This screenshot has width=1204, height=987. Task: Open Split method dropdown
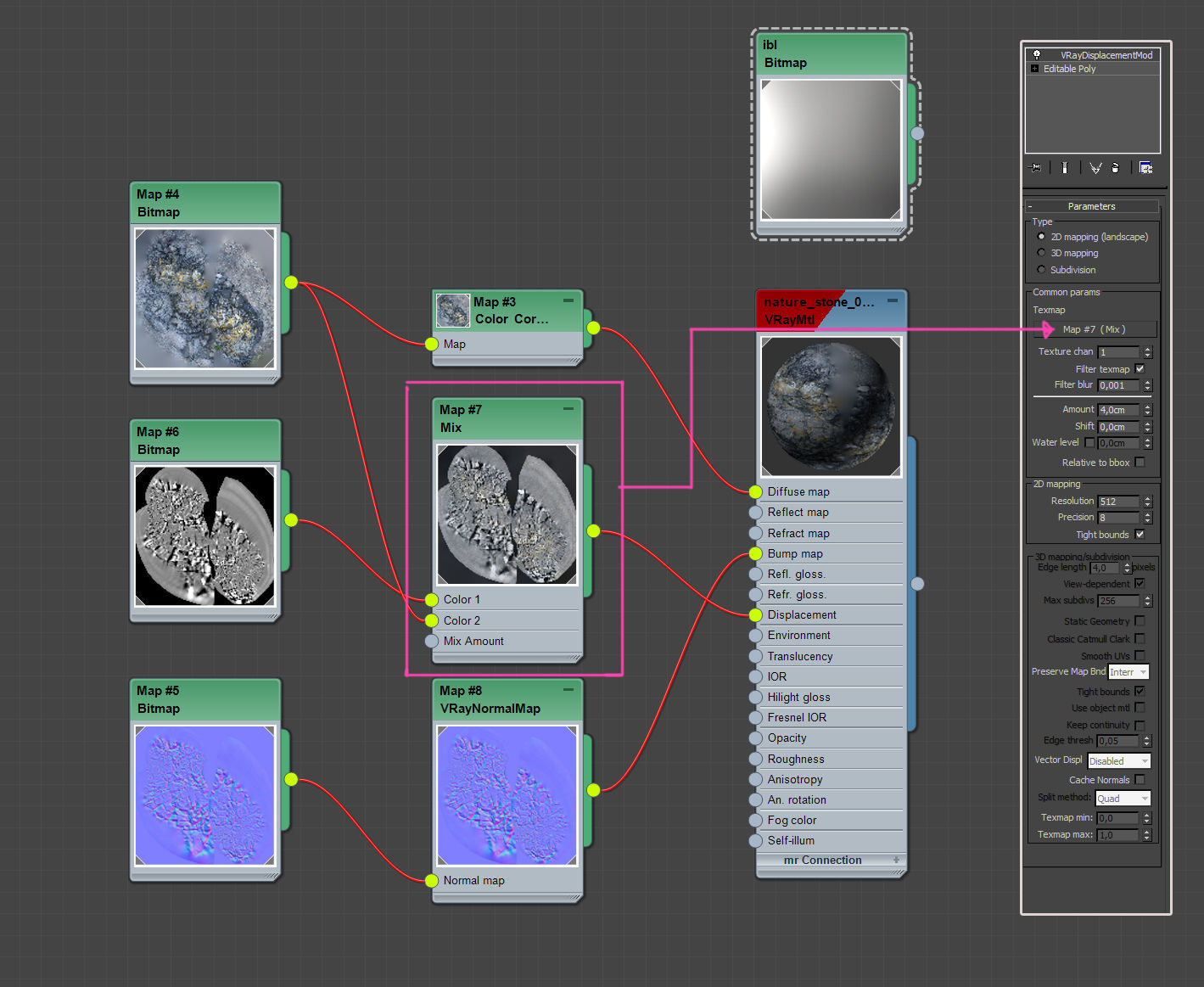pyautogui.click(x=1123, y=799)
